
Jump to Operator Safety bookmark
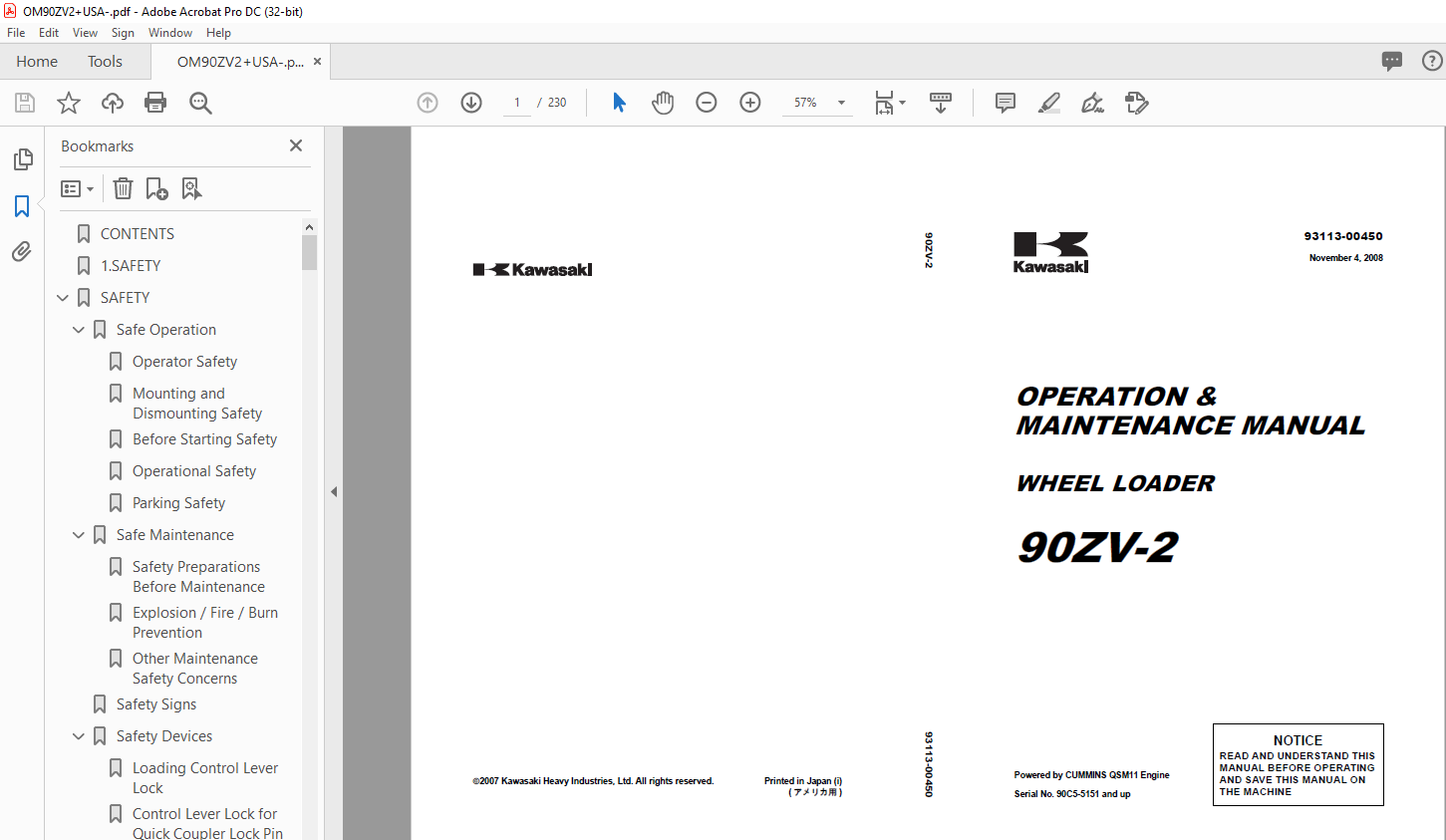(x=184, y=362)
